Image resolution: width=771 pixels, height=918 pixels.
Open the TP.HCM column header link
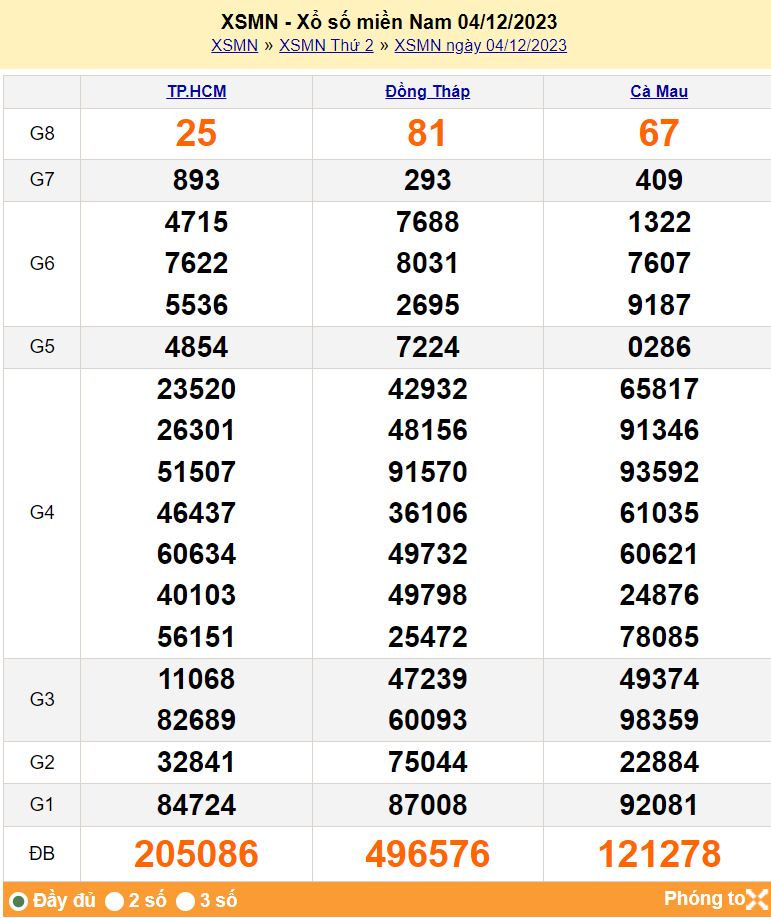tap(196, 91)
